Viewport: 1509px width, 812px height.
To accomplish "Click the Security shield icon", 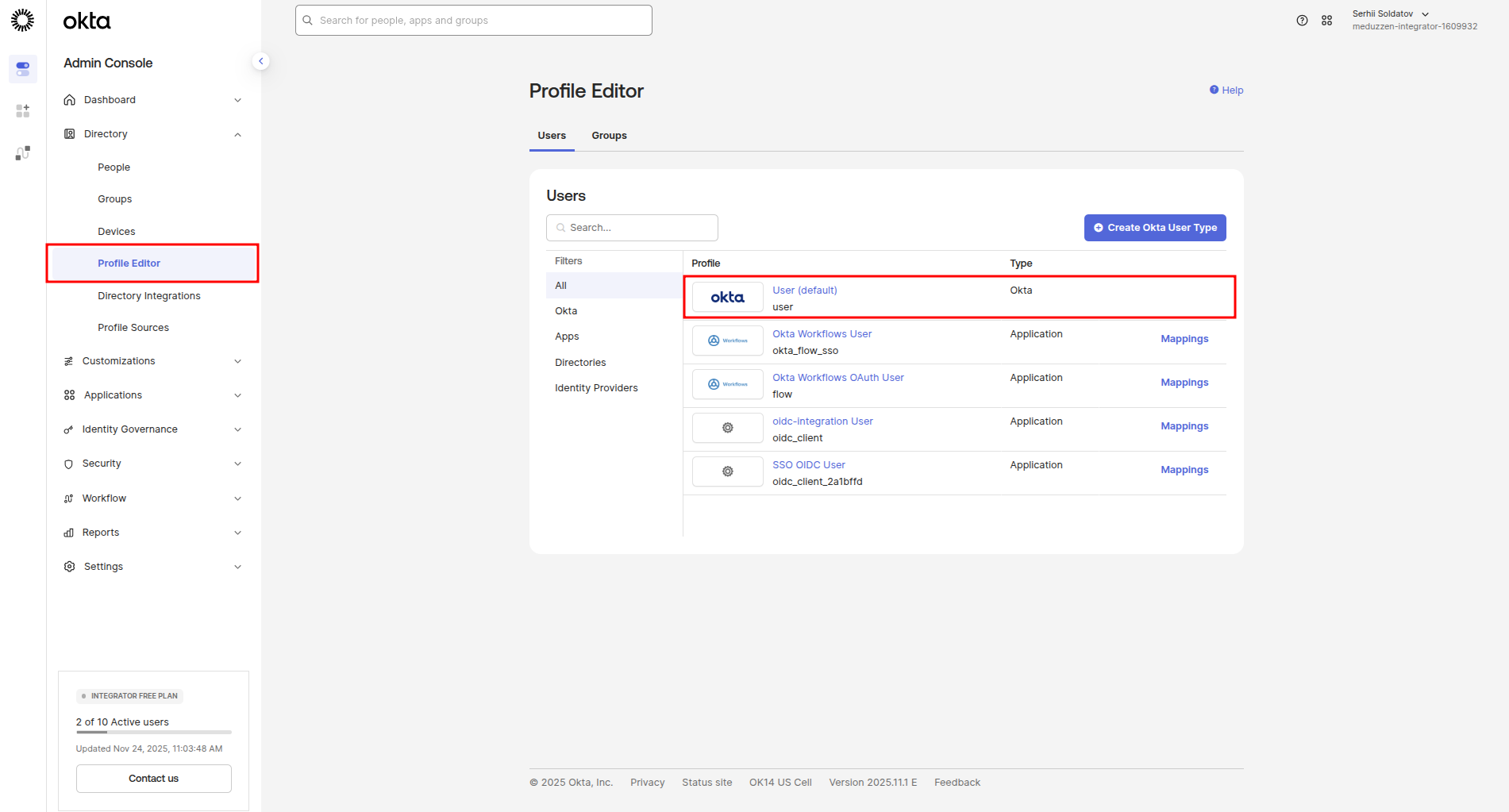I will click(68, 464).
